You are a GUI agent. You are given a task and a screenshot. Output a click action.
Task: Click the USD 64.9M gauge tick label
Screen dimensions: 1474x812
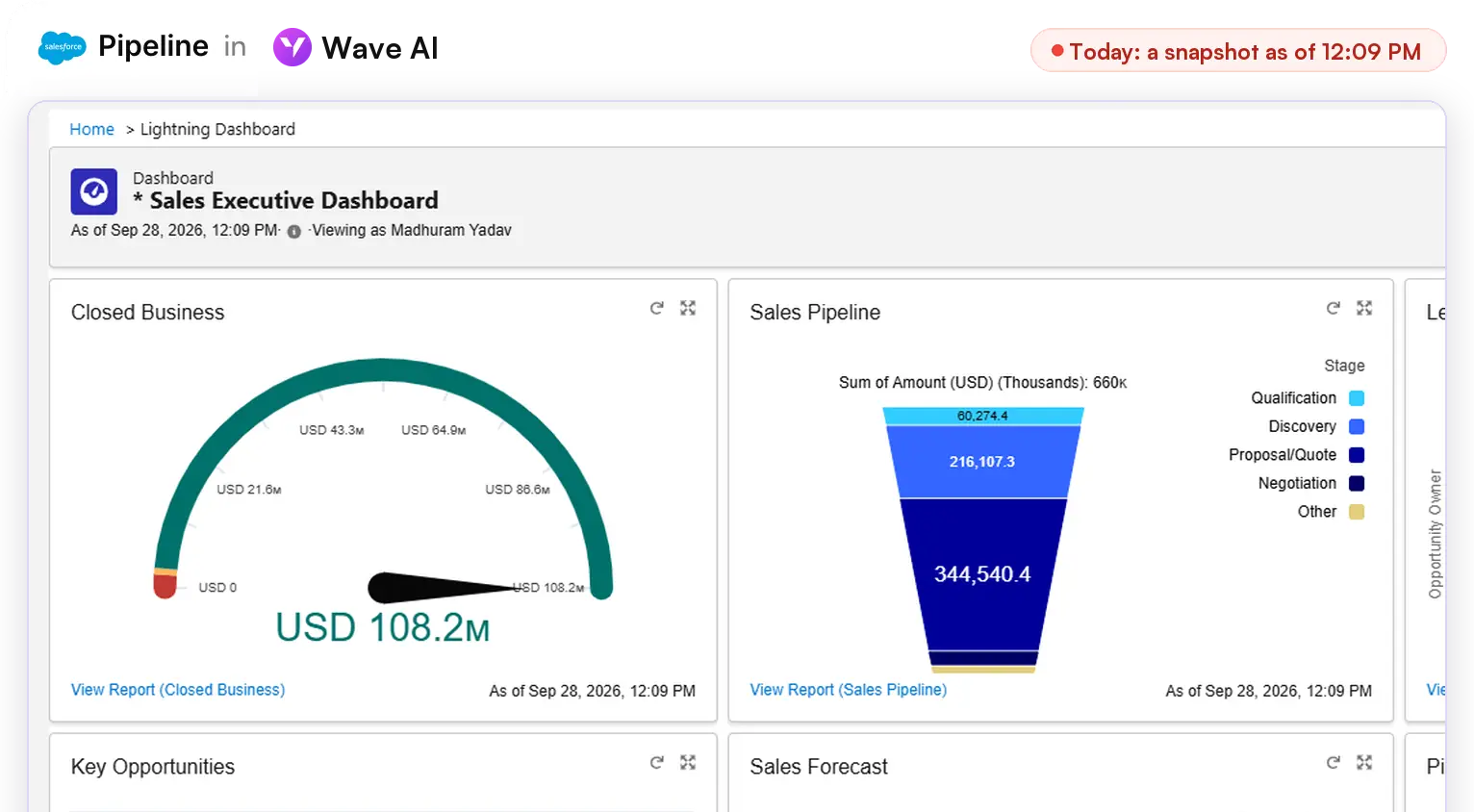[434, 430]
